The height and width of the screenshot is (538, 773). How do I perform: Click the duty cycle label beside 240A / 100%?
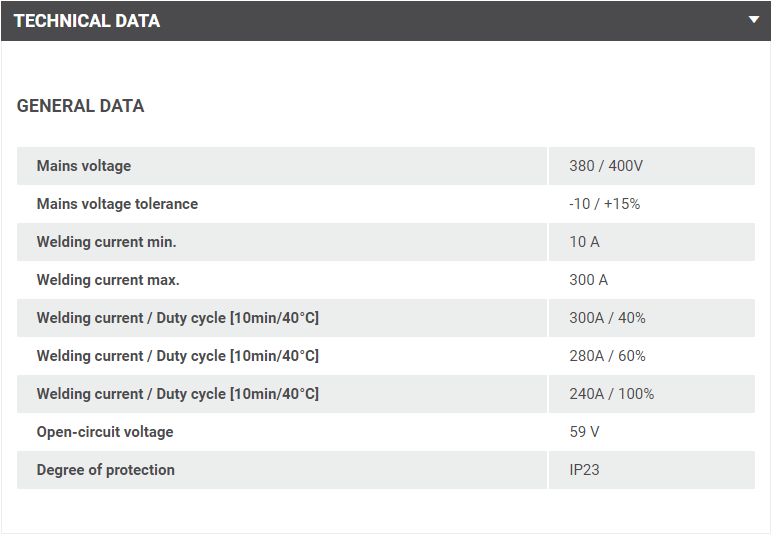coord(177,394)
